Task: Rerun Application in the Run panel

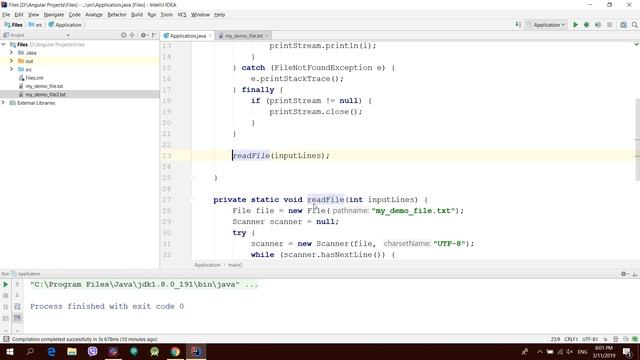Action: tap(6, 284)
